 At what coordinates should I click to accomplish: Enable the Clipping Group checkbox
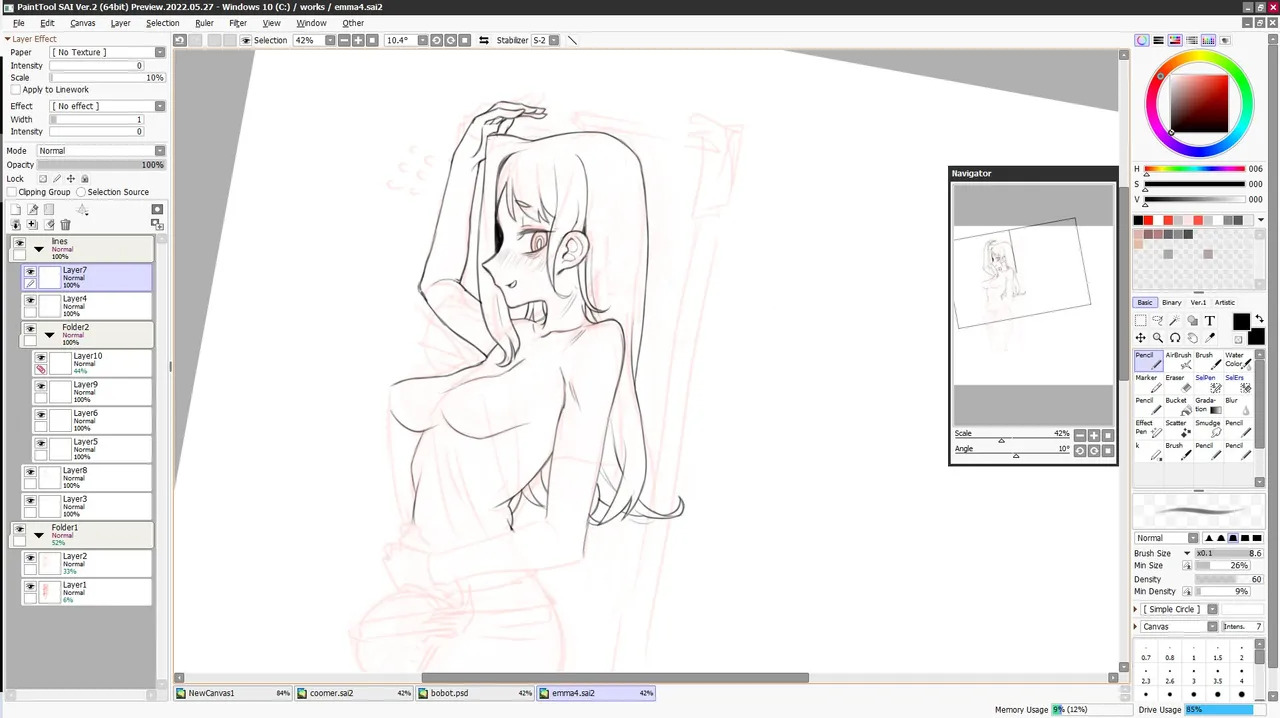11,192
